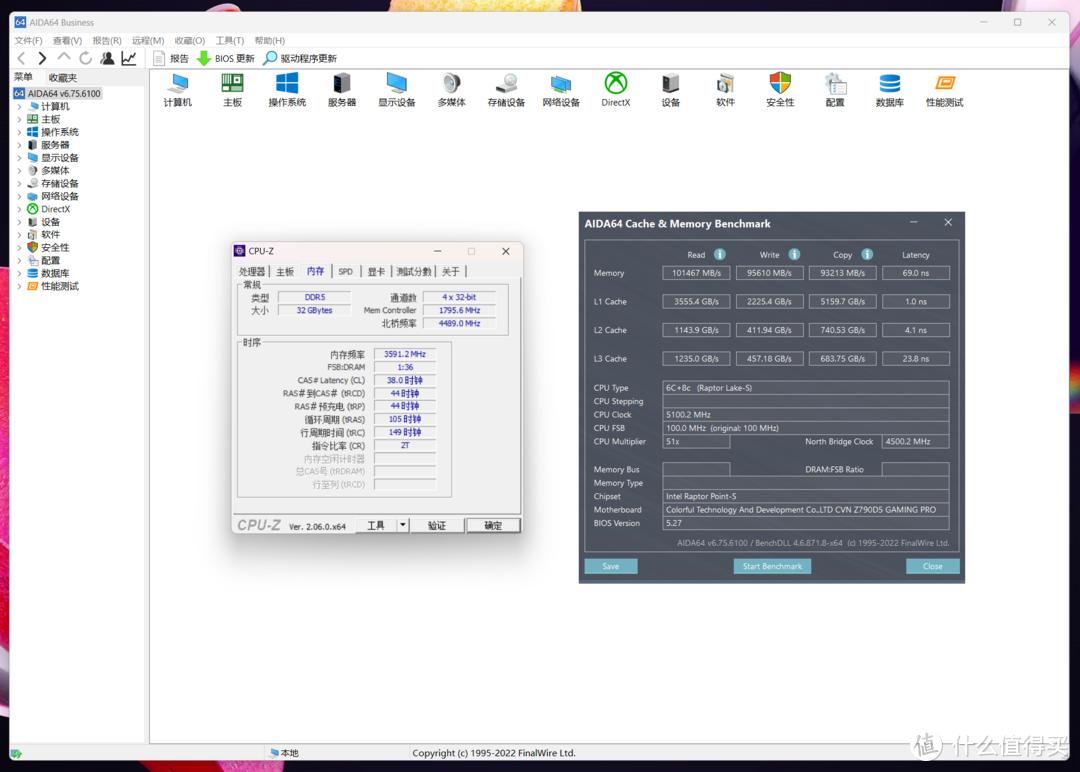1080x772 pixels.
Task: Open the 存储设备 icon
Action: tap(506, 90)
